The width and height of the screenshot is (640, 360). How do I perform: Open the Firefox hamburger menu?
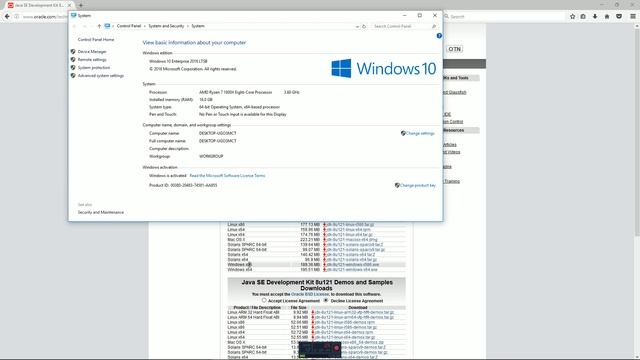point(633,16)
